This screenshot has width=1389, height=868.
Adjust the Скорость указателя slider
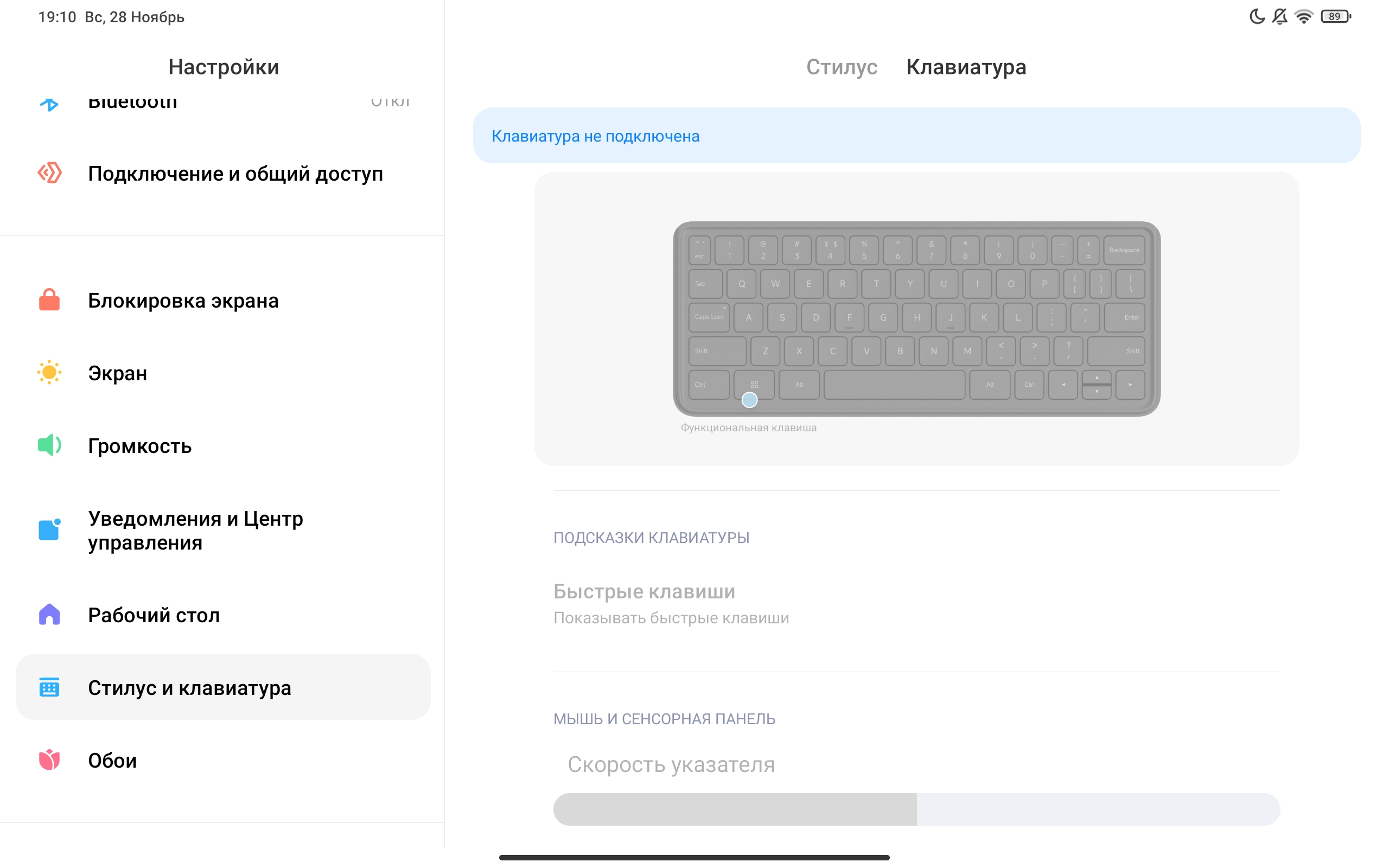tap(916, 809)
